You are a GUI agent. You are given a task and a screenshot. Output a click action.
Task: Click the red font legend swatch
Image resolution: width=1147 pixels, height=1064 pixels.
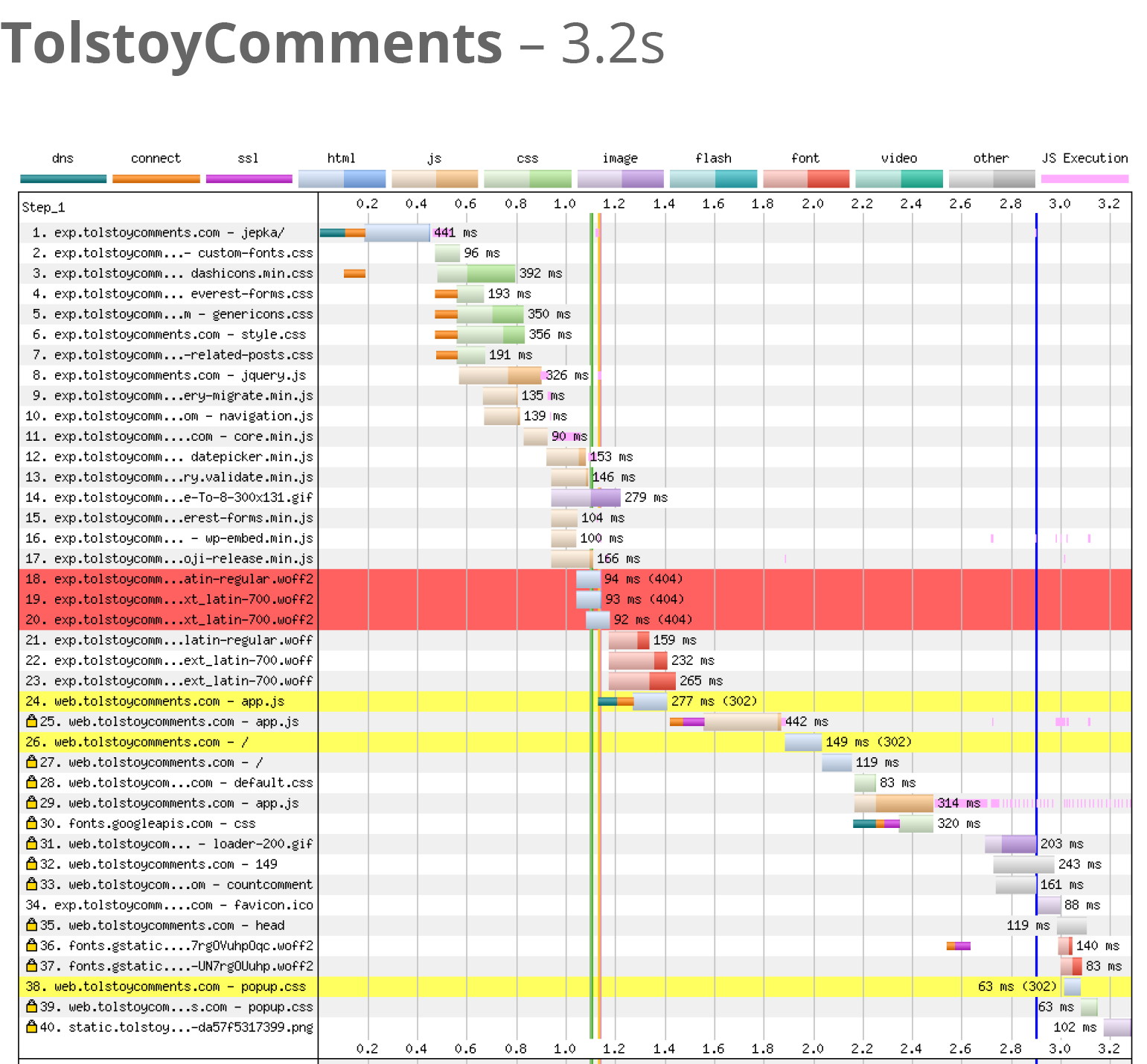coord(806,179)
